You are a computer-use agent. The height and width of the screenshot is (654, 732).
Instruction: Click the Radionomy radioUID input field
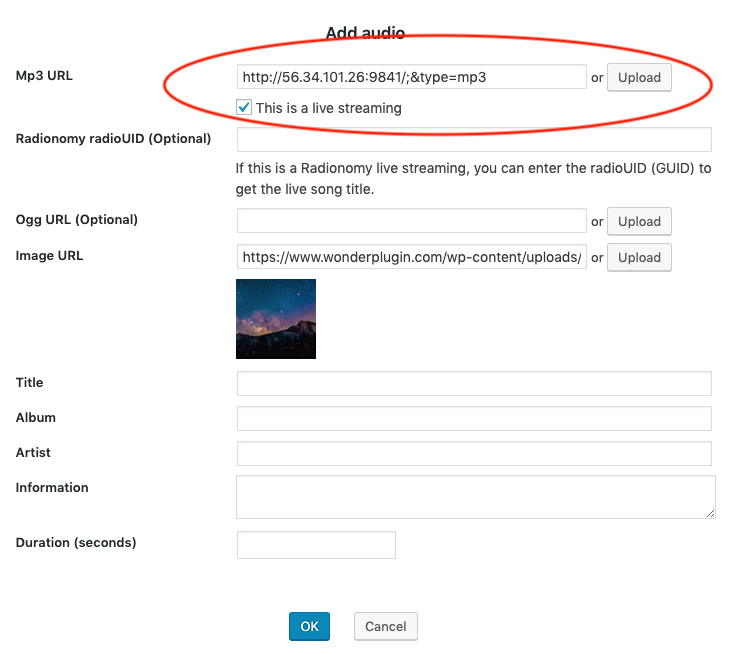pyautogui.click(x=473, y=139)
